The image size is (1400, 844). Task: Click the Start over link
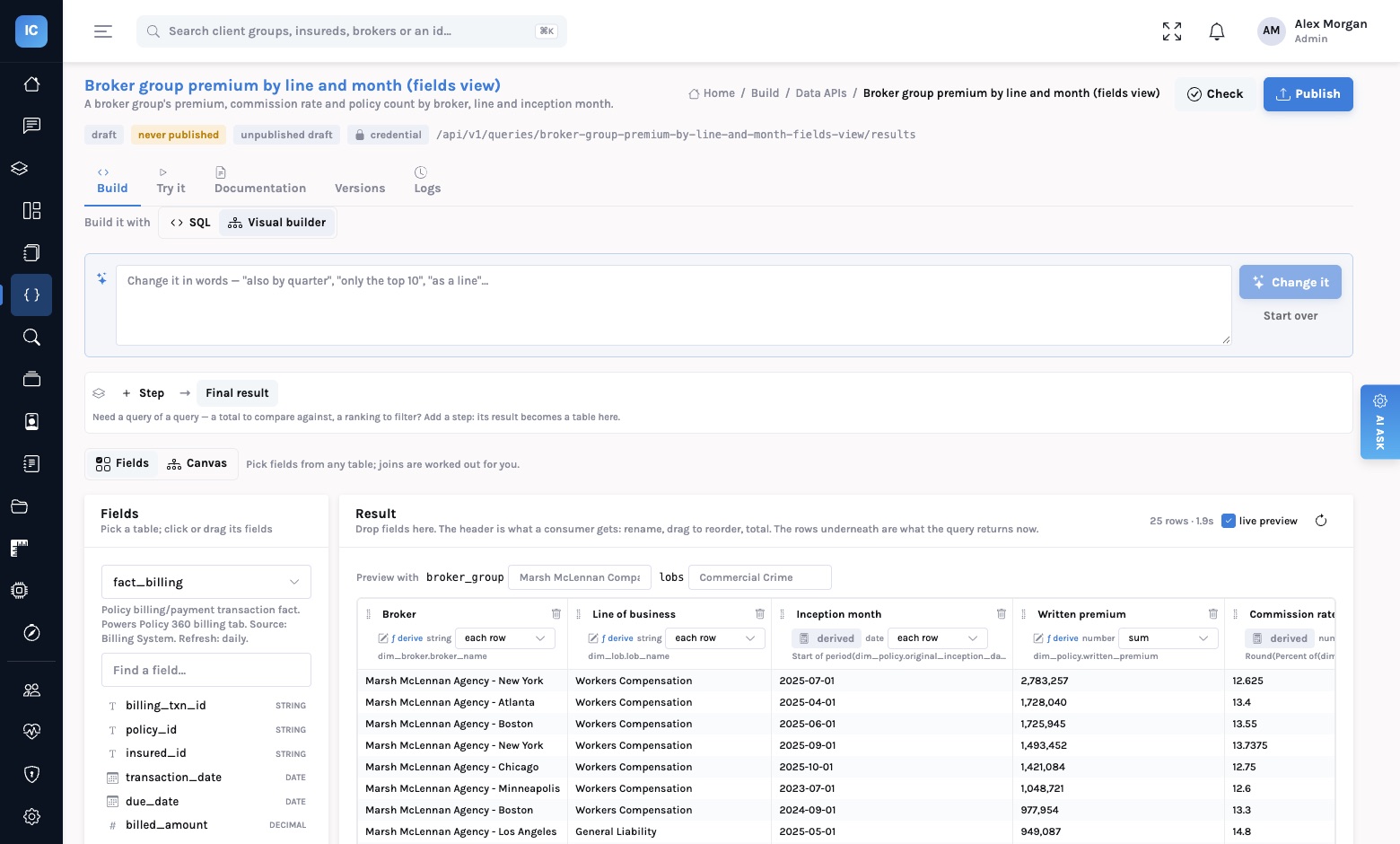1291,316
